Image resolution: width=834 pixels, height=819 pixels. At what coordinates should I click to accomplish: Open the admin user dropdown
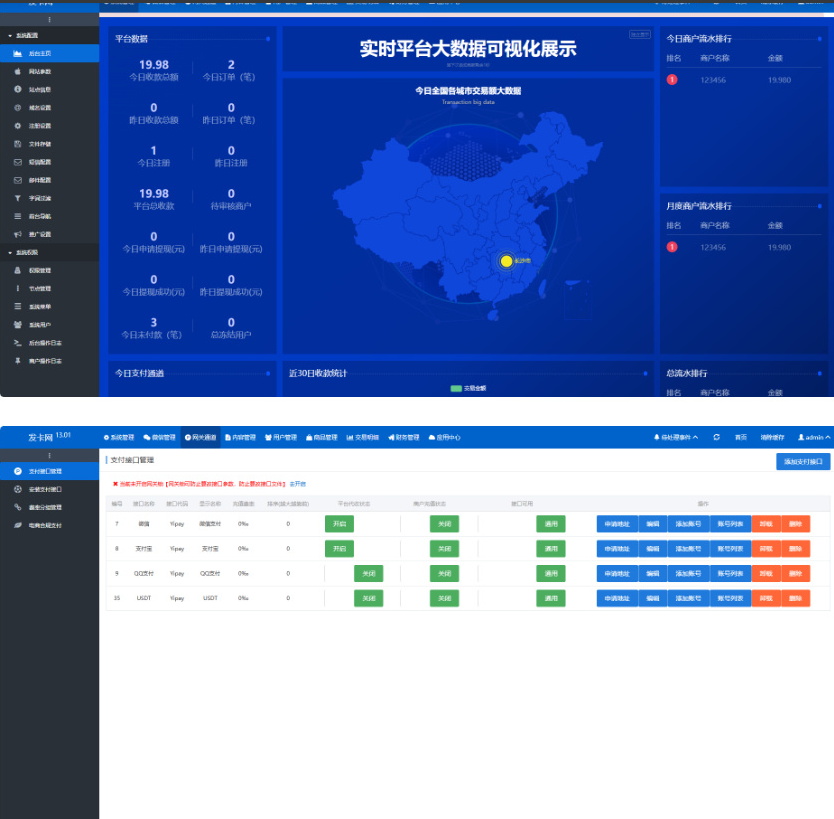814,437
